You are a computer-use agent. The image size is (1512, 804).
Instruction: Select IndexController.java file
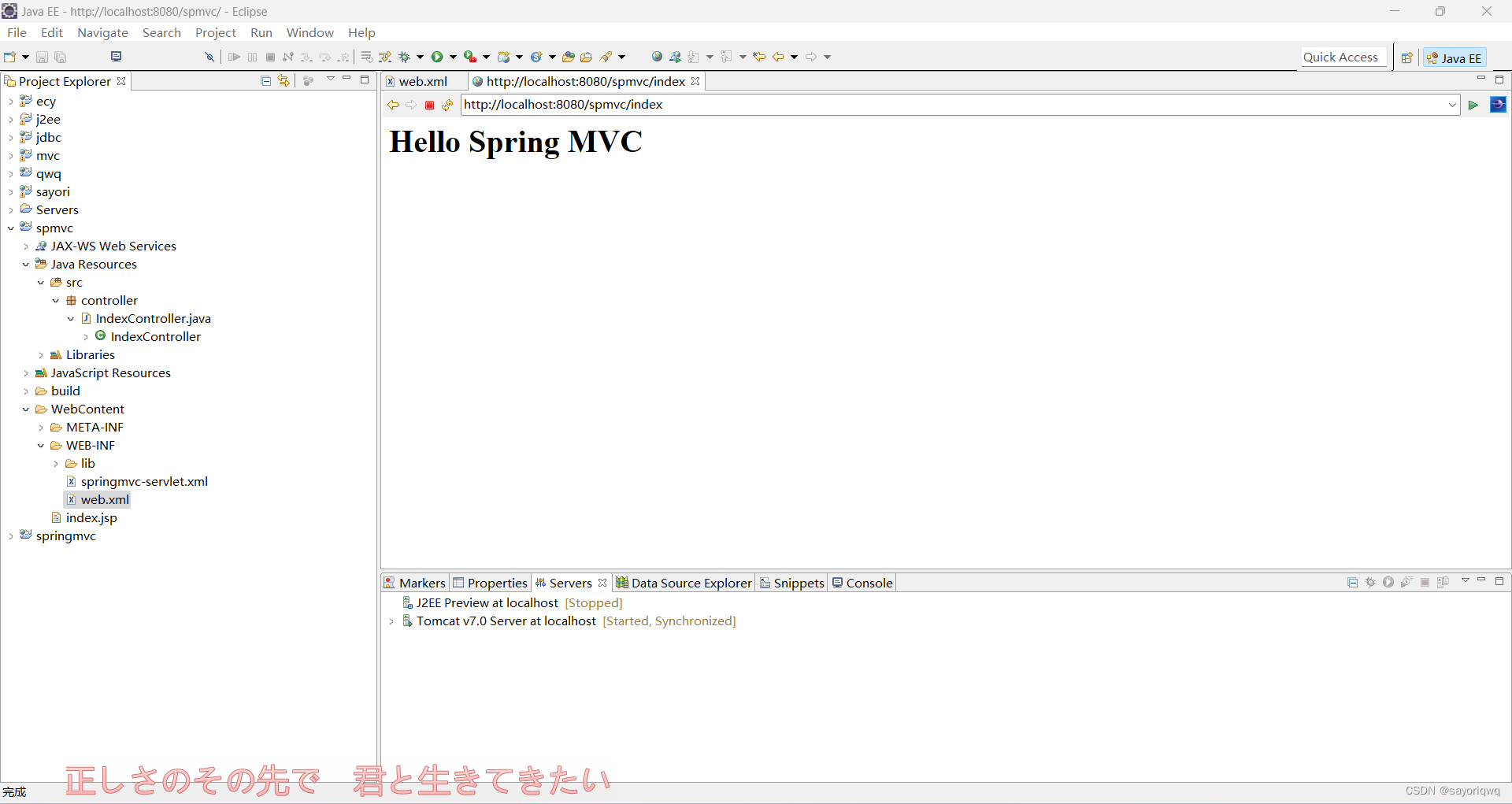click(153, 319)
